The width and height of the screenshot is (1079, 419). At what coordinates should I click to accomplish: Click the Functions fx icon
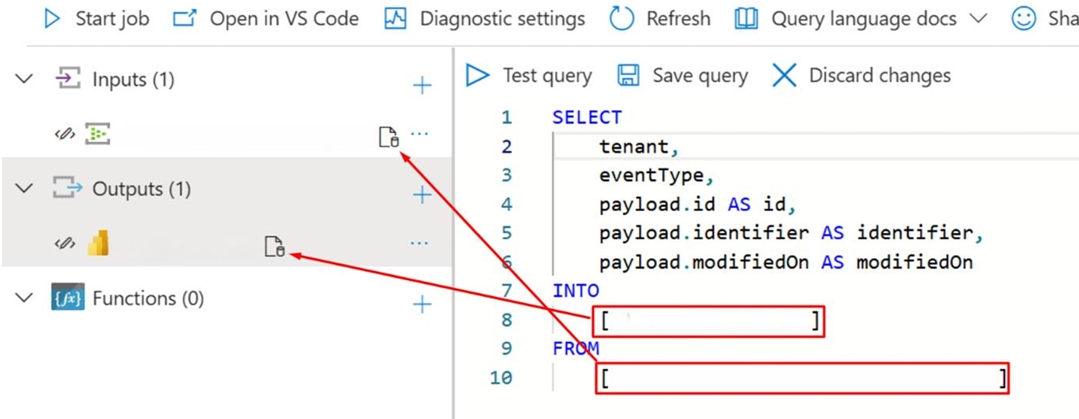pyautogui.click(x=67, y=298)
